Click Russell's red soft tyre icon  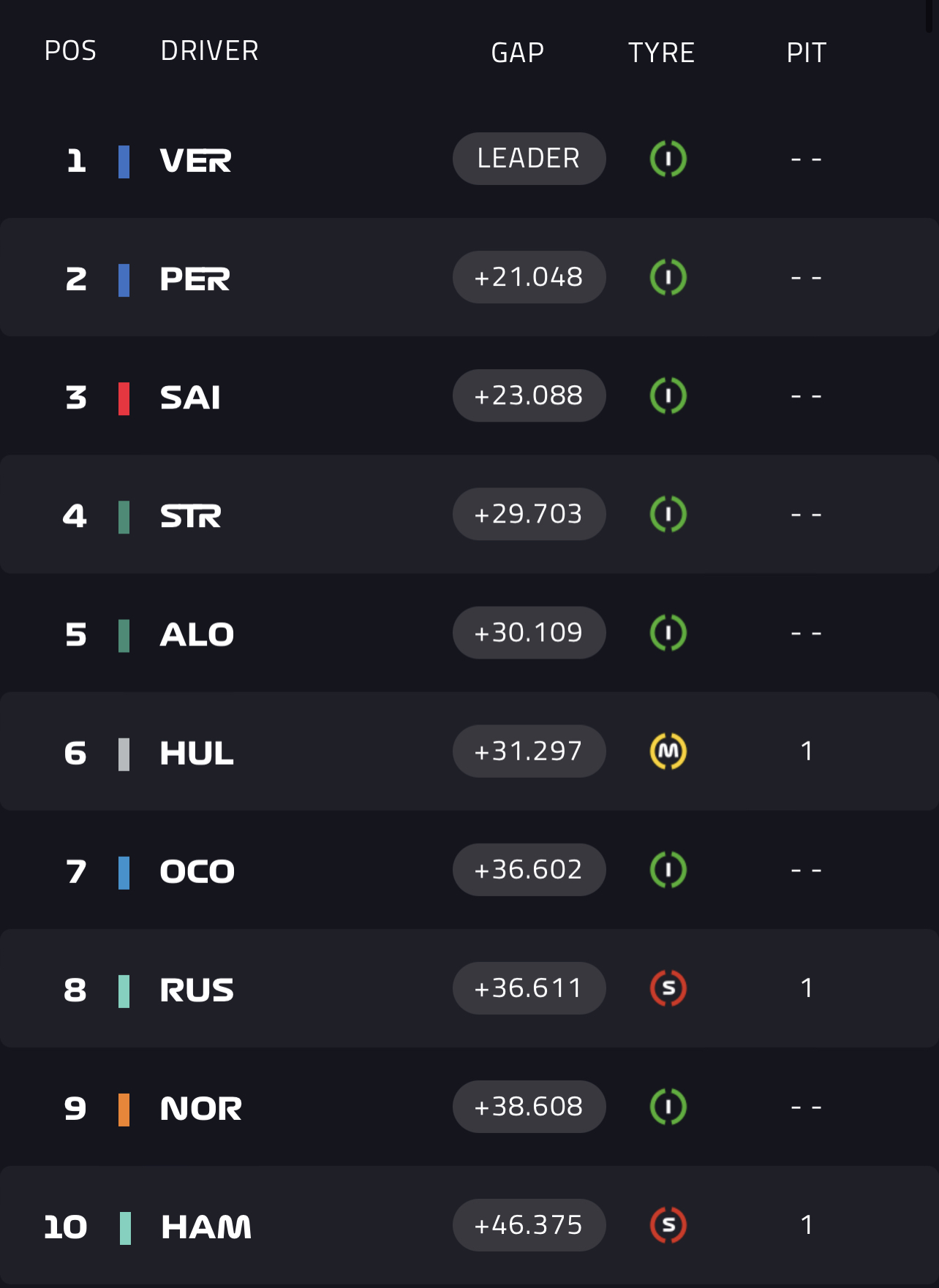click(668, 988)
